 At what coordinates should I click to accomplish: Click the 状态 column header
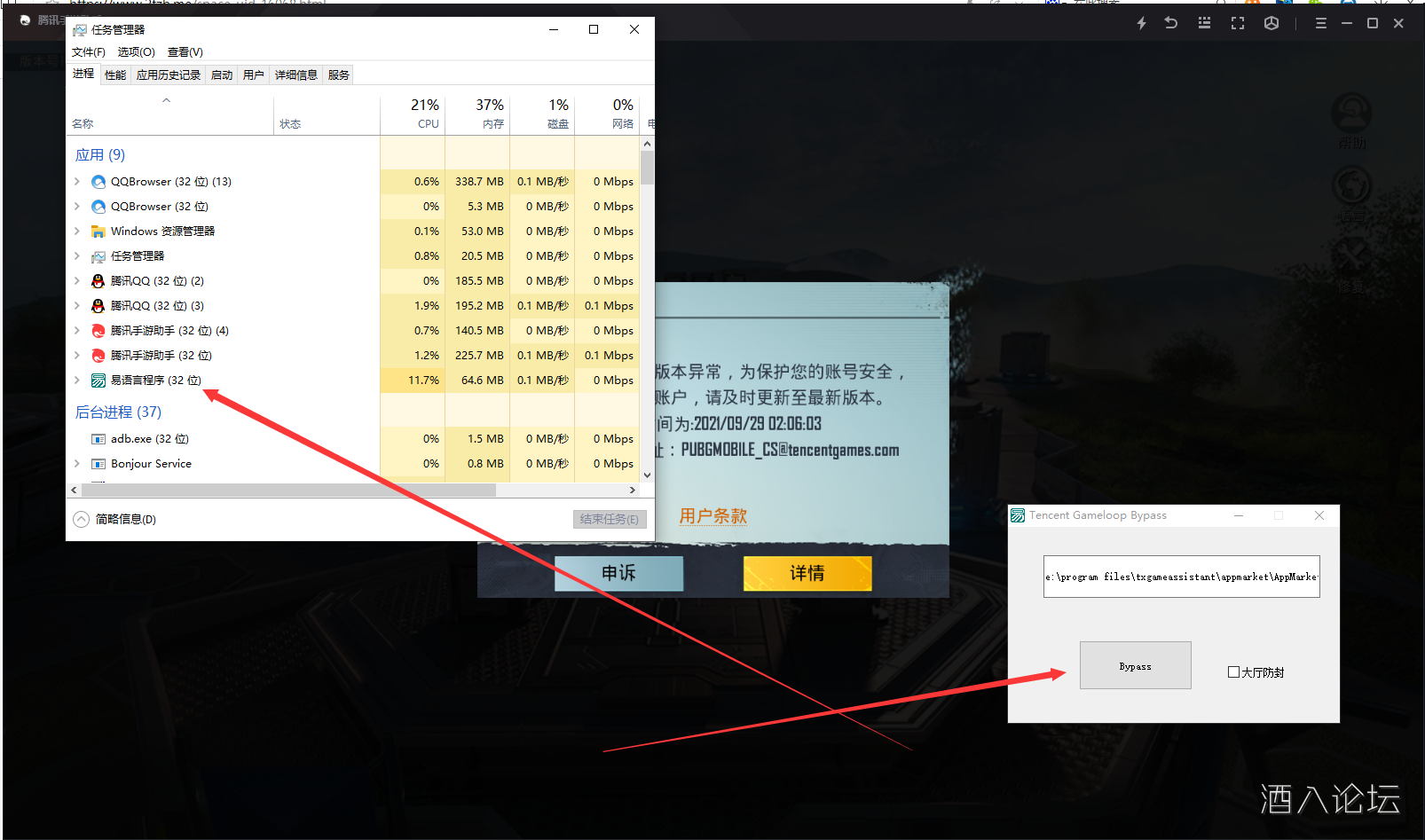click(x=327, y=114)
